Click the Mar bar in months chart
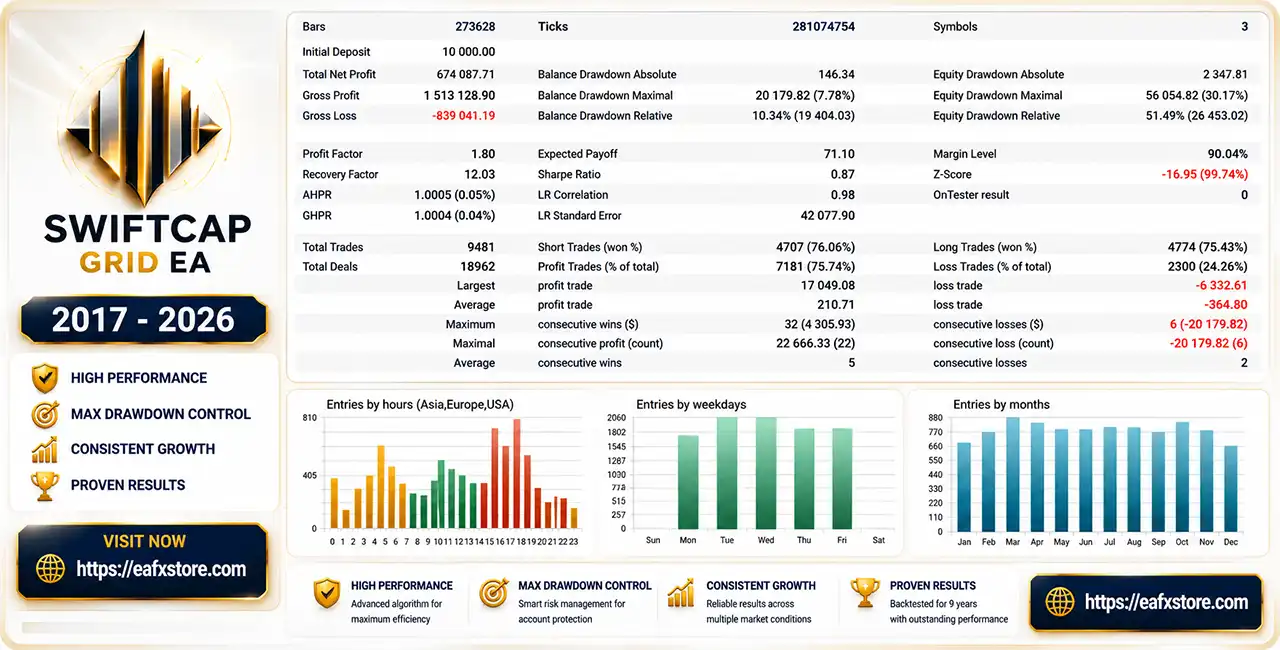 1013,474
